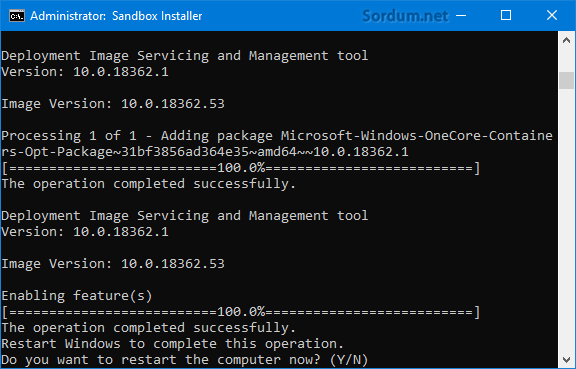This screenshot has width=576, height=369.
Task: Click the Enabling feature(s) line
Action: coord(77,296)
